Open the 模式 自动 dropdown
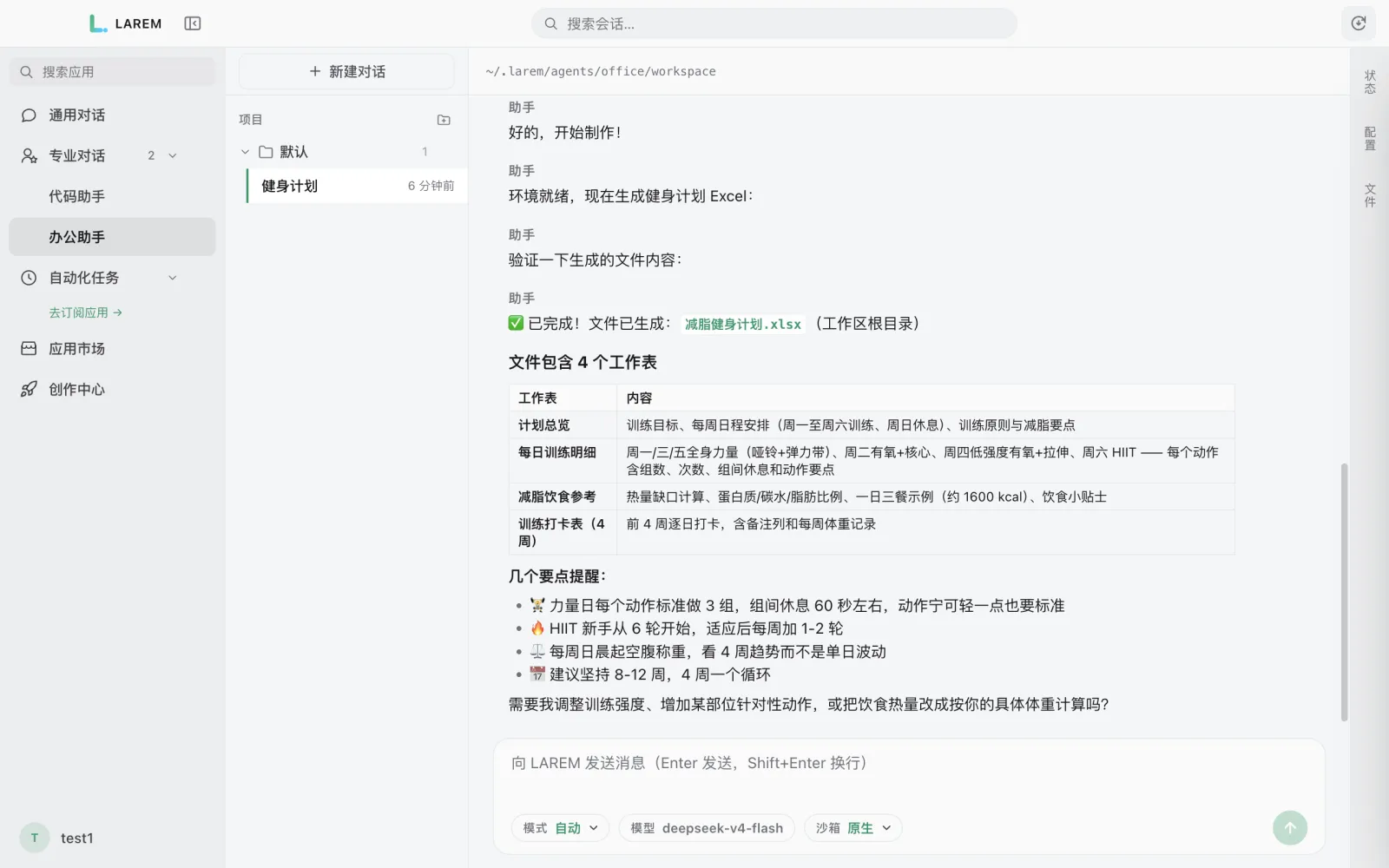Viewport: 1389px width, 868px height. [560, 828]
